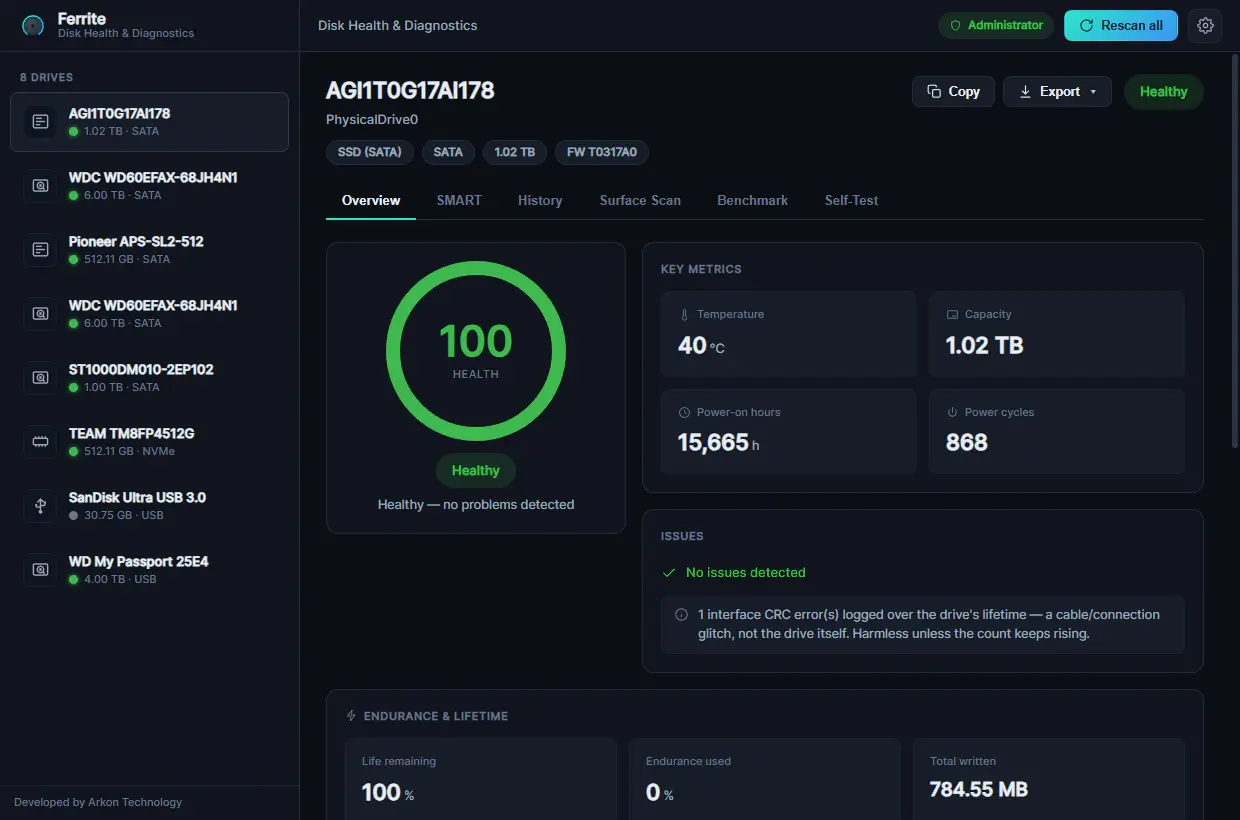Click the disk icon beside Capacity label

(x=952, y=314)
